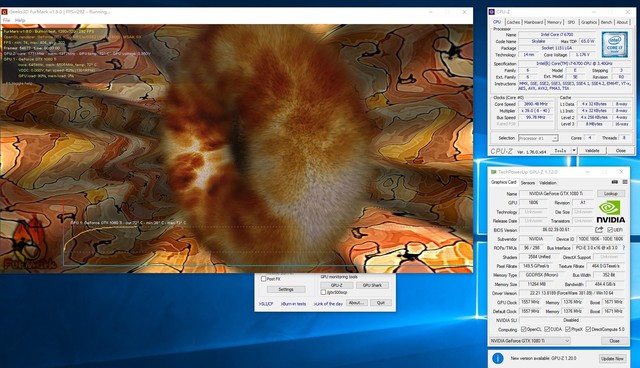640x368 pixels.
Task: Click the Tools button in CPU-Z
Action: [x=560, y=151]
